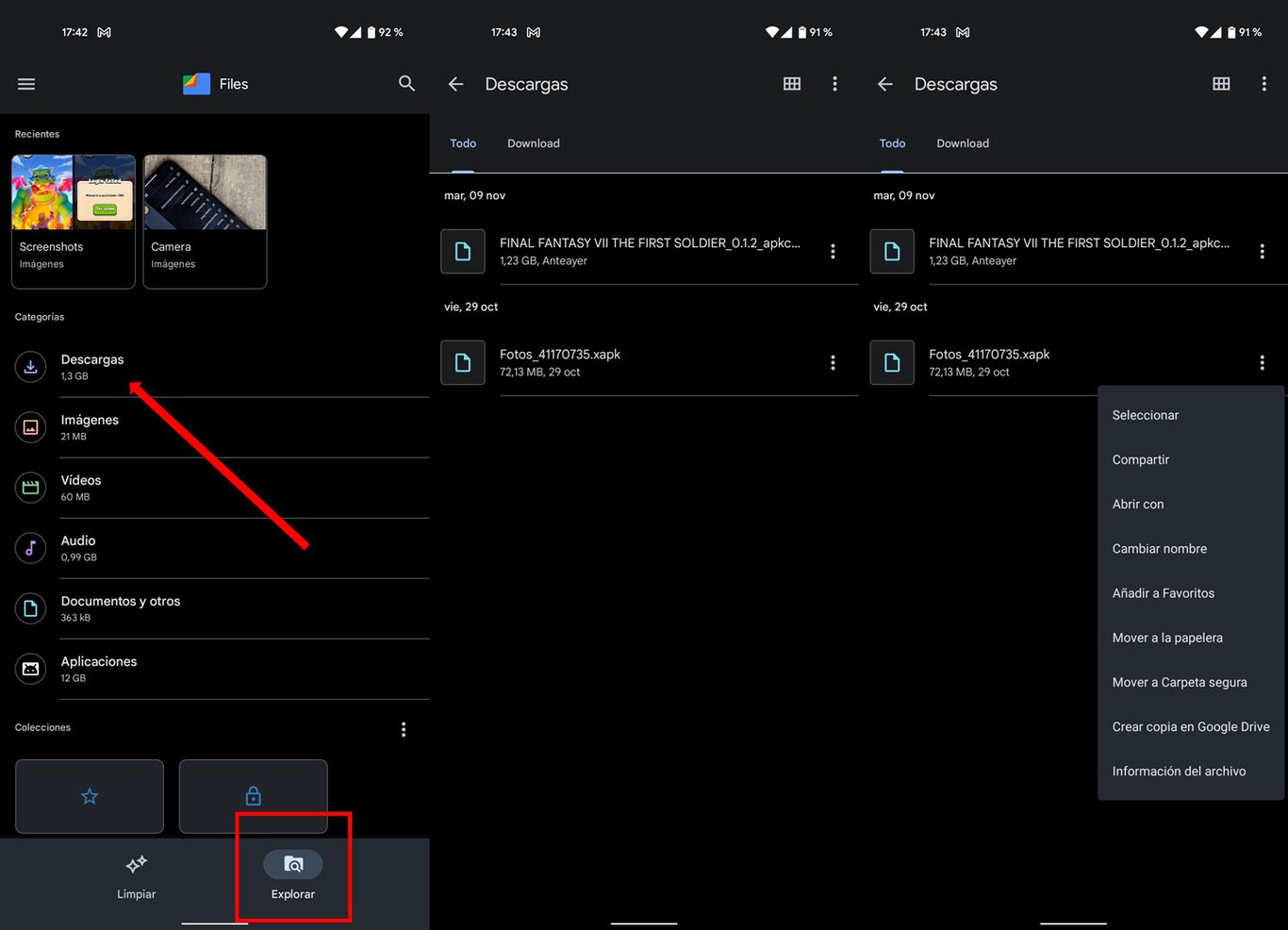
Task: Tap Fotos_41170735.xapk three-dot button, right screenshot
Action: (1262, 362)
